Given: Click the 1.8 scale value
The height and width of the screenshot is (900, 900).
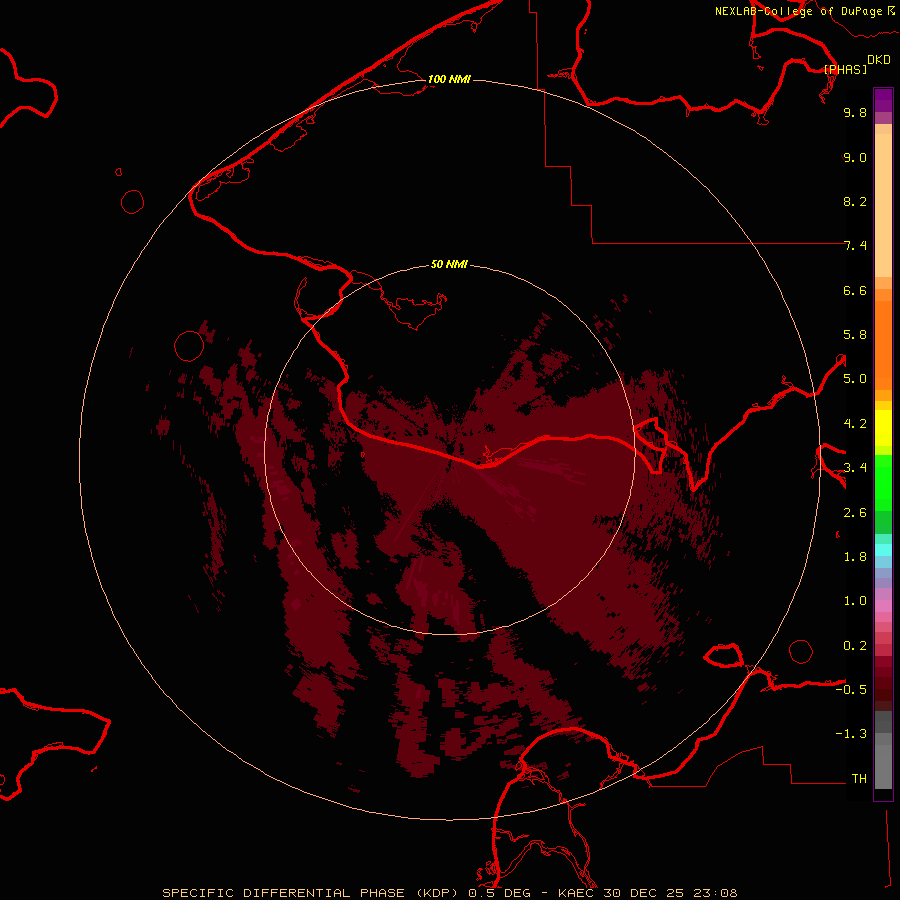Looking at the screenshot, I should (x=855, y=557).
